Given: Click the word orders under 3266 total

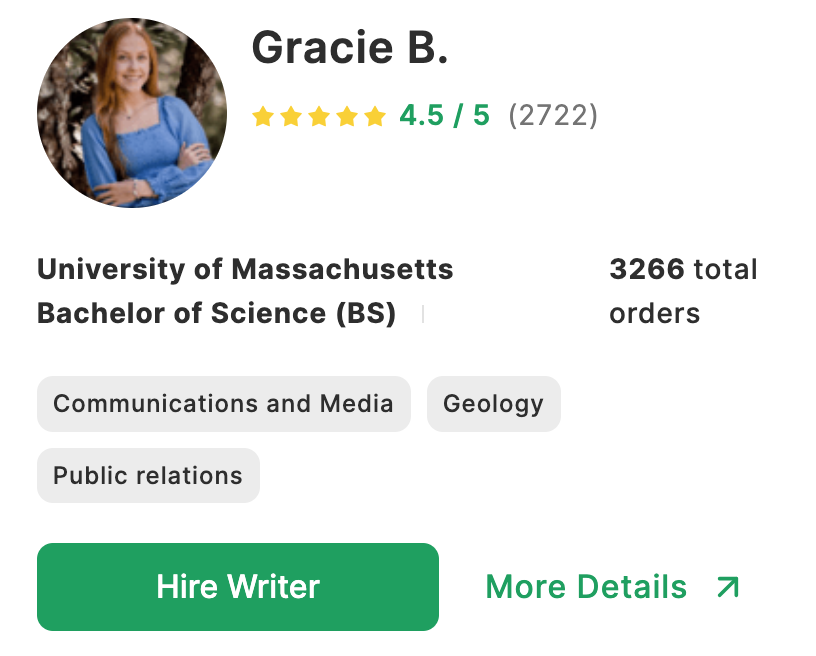Looking at the screenshot, I should [x=654, y=314].
